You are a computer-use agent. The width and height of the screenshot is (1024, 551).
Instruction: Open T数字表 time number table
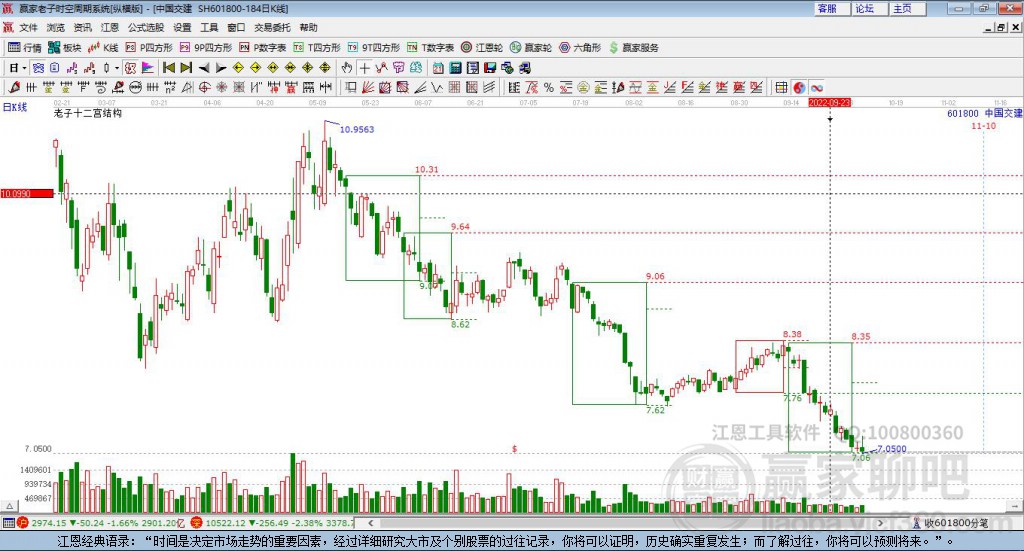tap(430, 48)
